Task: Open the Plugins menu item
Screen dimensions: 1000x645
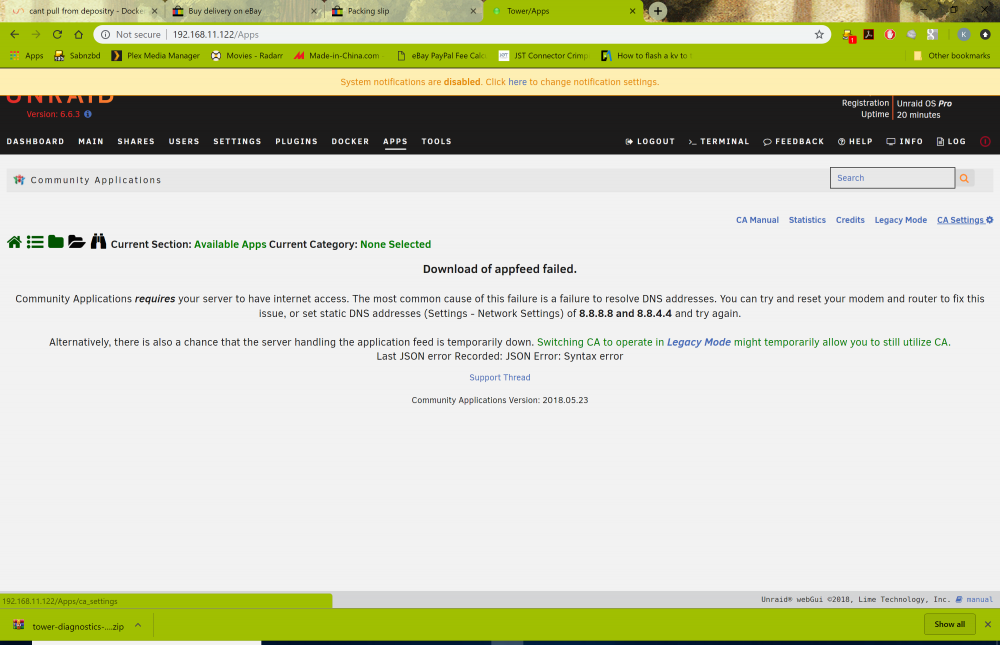Action: (296, 142)
